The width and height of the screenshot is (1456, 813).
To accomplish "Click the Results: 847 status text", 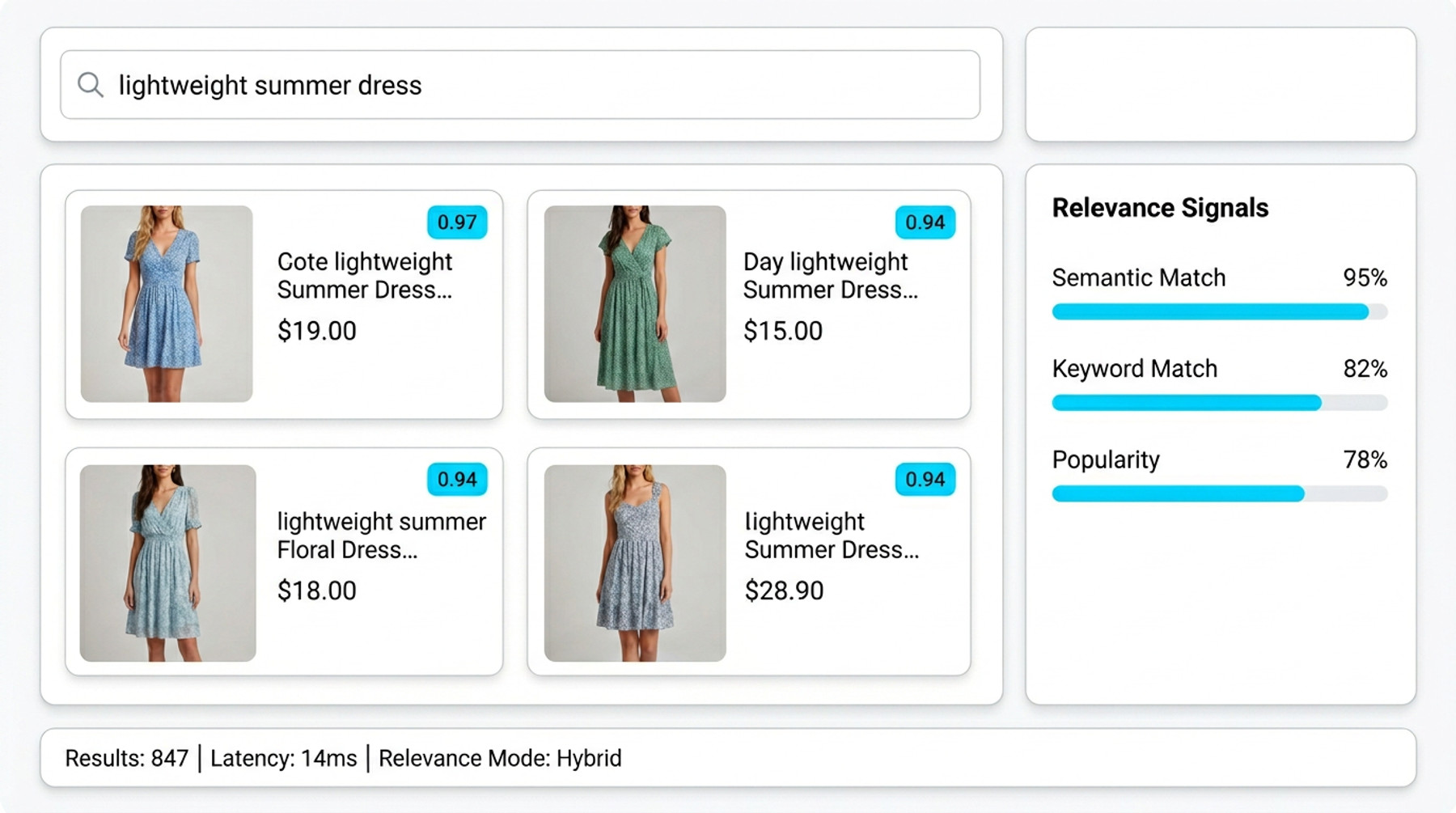I will coord(126,759).
